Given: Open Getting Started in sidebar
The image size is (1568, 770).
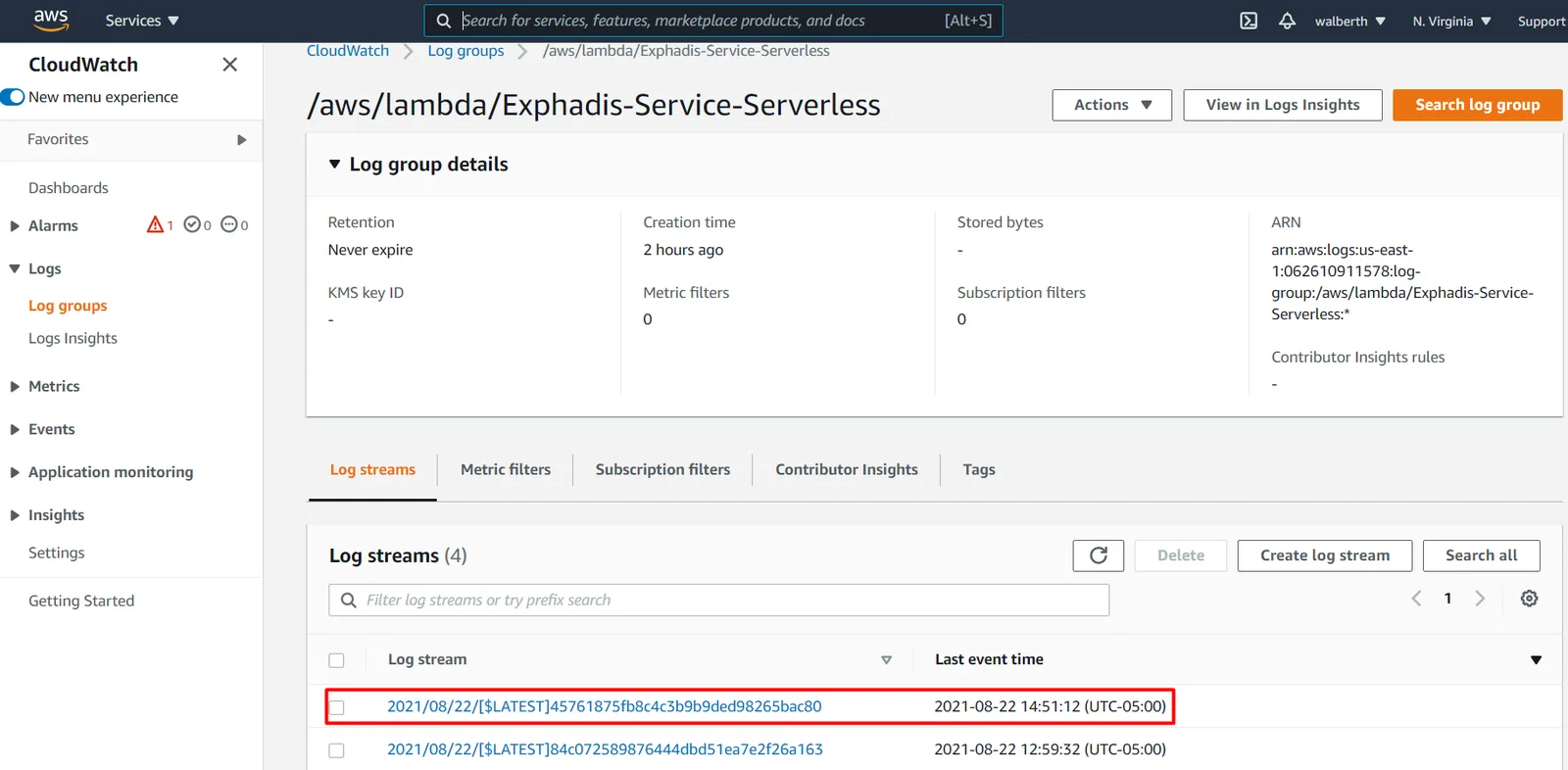Looking at the screenshot, I should [81, 601].
